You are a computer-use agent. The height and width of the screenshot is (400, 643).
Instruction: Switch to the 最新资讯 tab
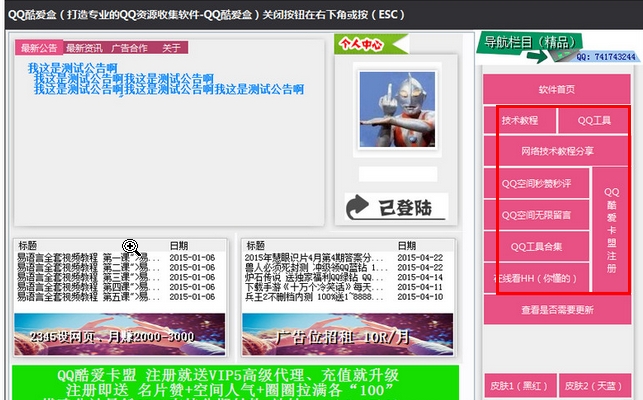(84, 48)
